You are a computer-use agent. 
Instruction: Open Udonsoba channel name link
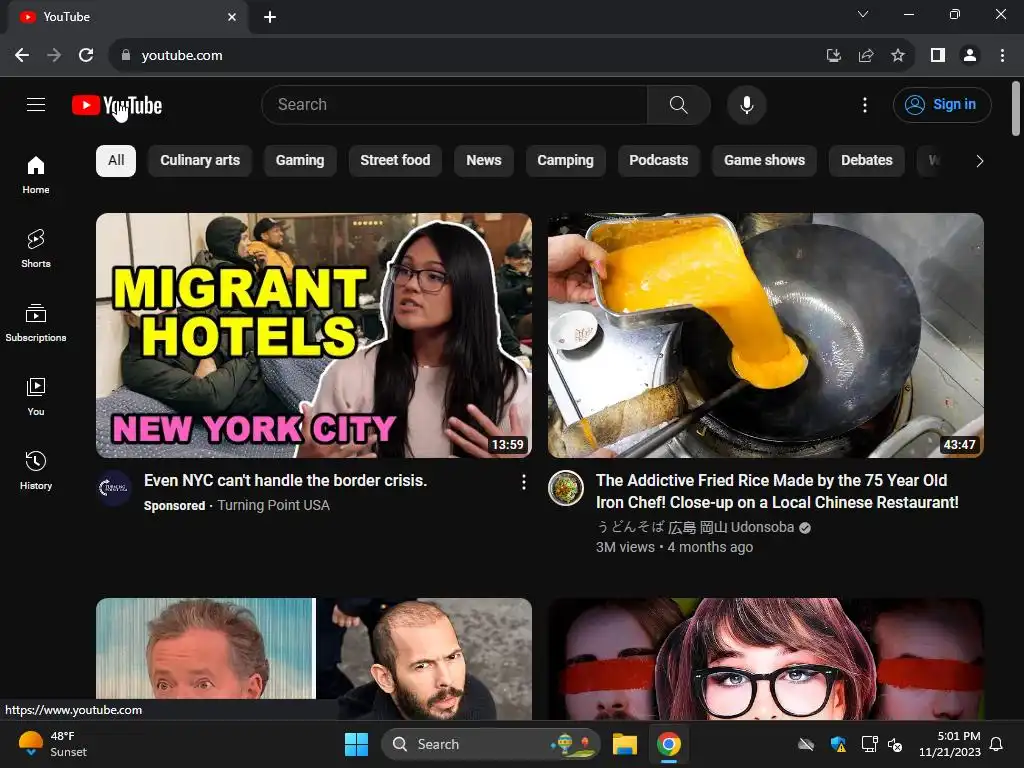coord(695,527)
